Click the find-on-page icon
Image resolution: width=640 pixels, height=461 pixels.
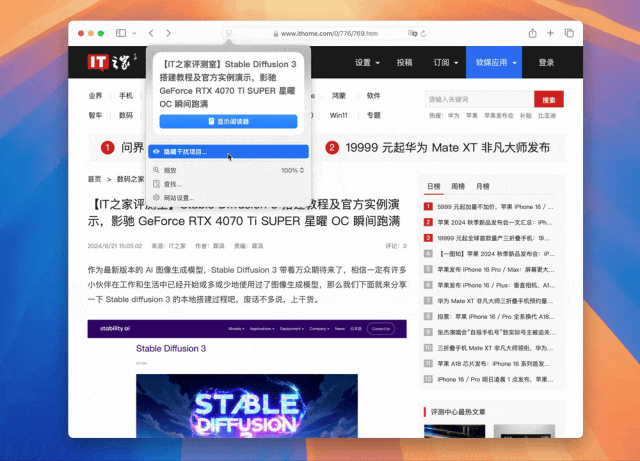(x=156, y=184)
